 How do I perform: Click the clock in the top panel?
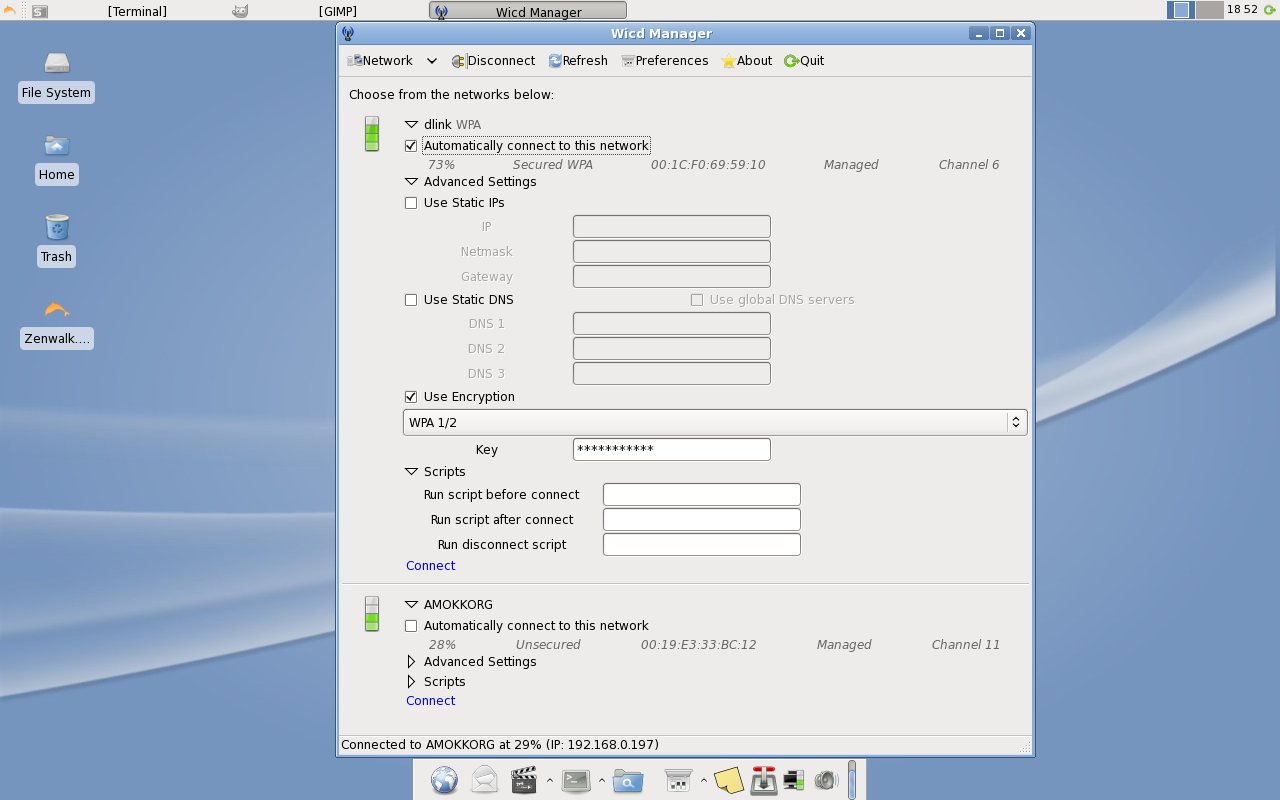click(x=1242, y=10)
